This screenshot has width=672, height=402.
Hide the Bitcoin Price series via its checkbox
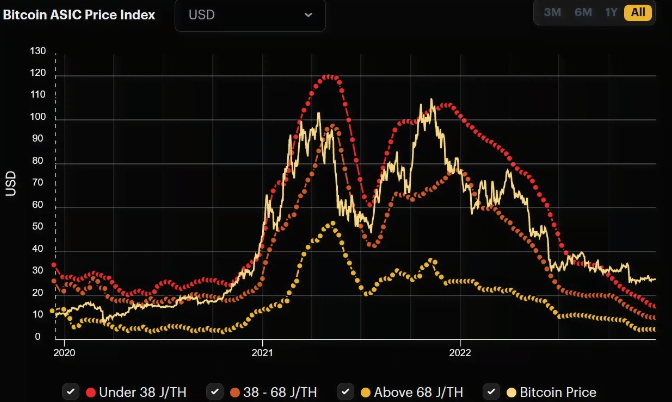pos(492,391)
